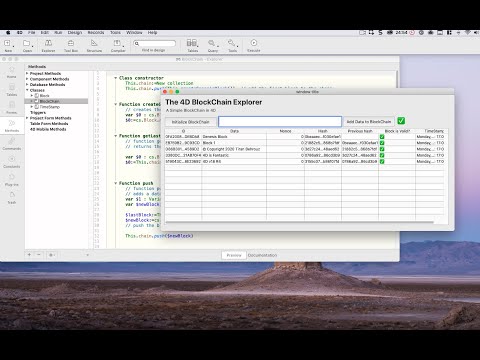
Task: Toggle the valid checkbox in 4D is Fantastic row
Action: click(x=382, y=155)
